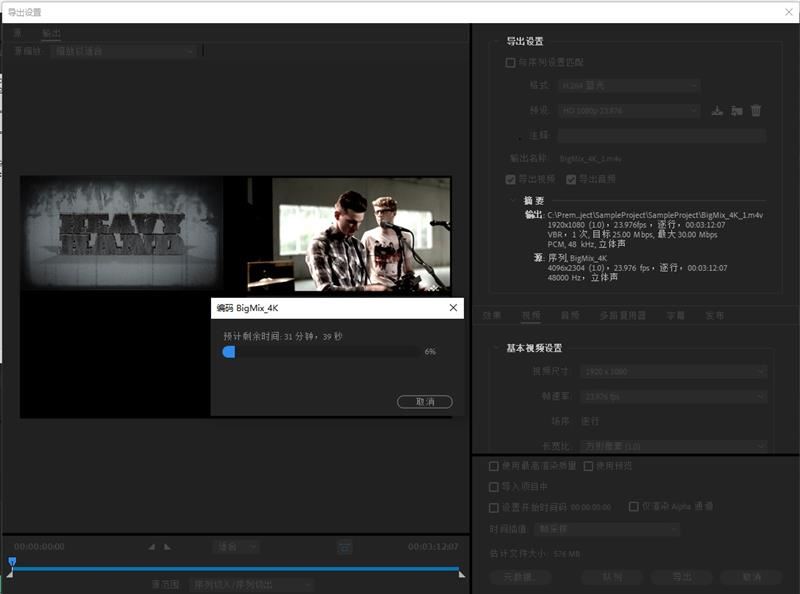The image size is (800, 594).
Task: Open the 音频 tab
Action: [570, 316]
